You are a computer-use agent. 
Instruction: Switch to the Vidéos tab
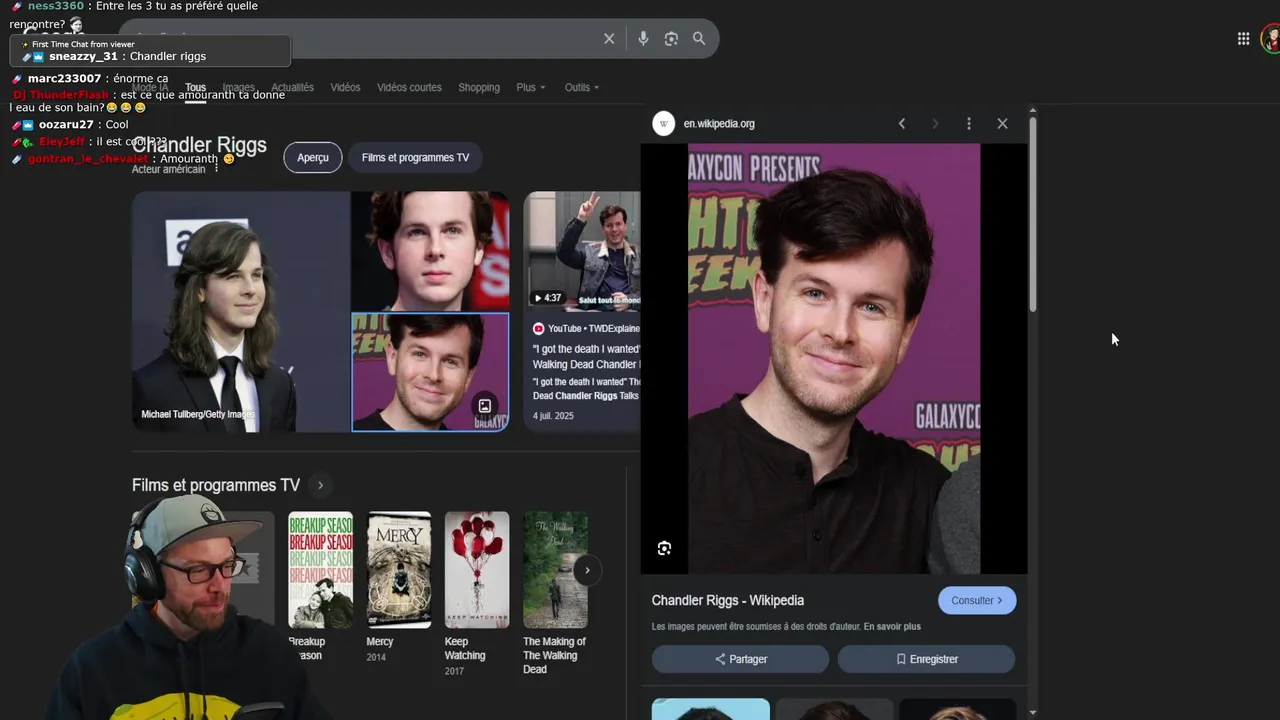point(345,88)
